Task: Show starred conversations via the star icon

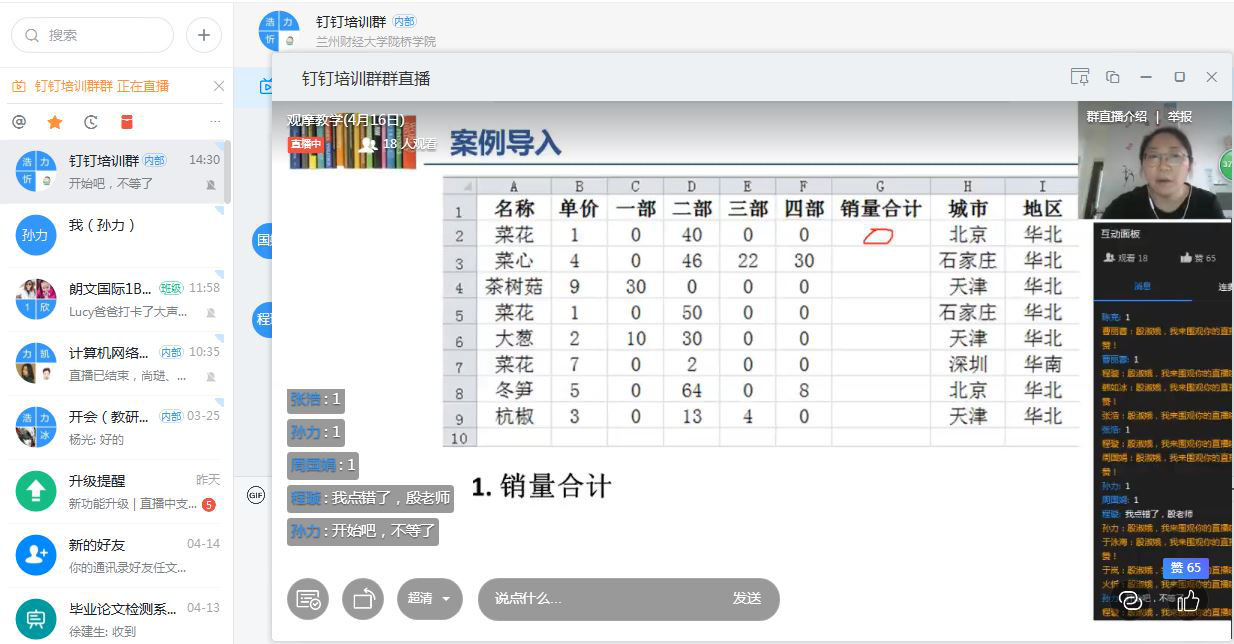Action: (55, 122)
